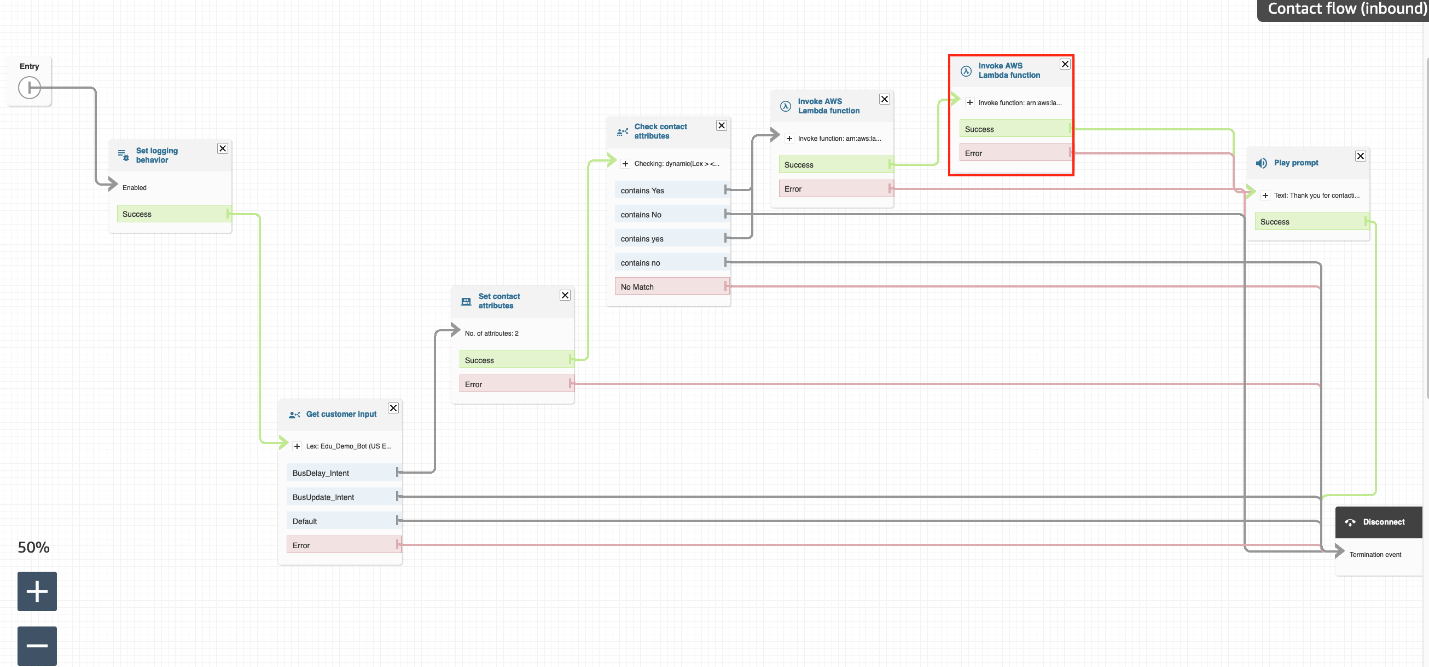Screen dimensions: 1429x667
Task: Click the Contact flow (inbound) label
Action: pos(1346,9)
